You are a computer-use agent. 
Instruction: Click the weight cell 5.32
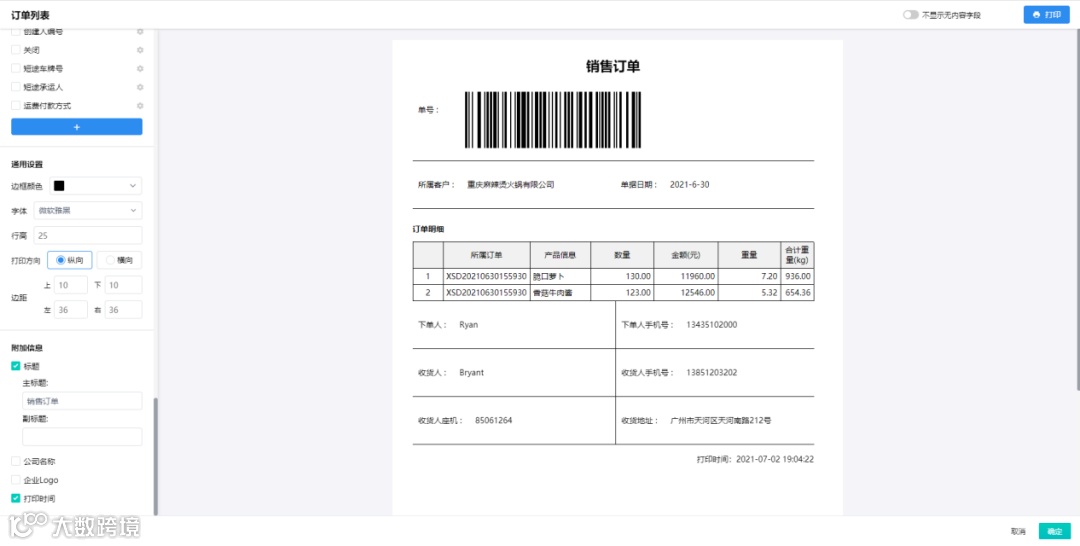coord(749,293)
